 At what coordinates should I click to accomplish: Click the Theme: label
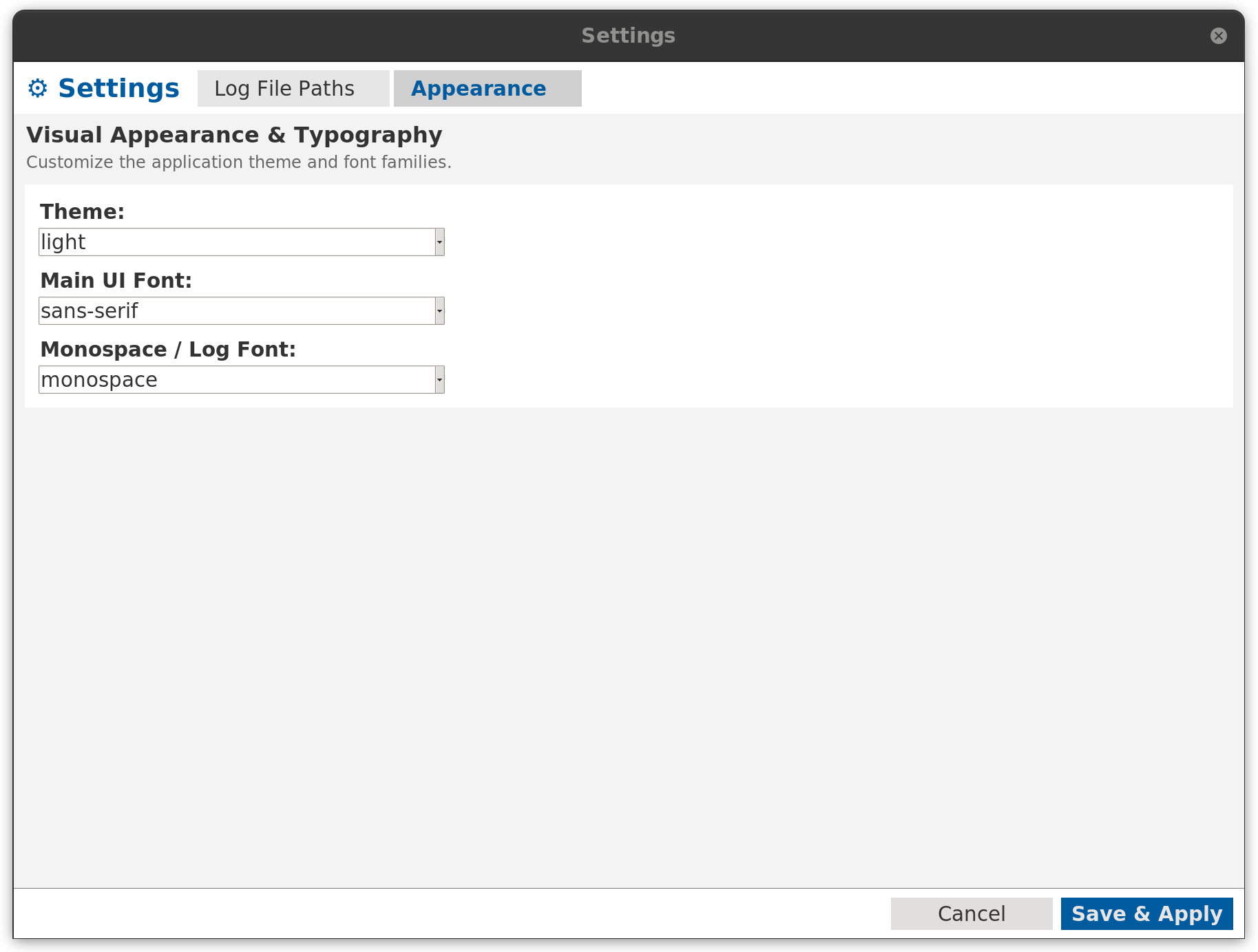[x=82, y=211]
